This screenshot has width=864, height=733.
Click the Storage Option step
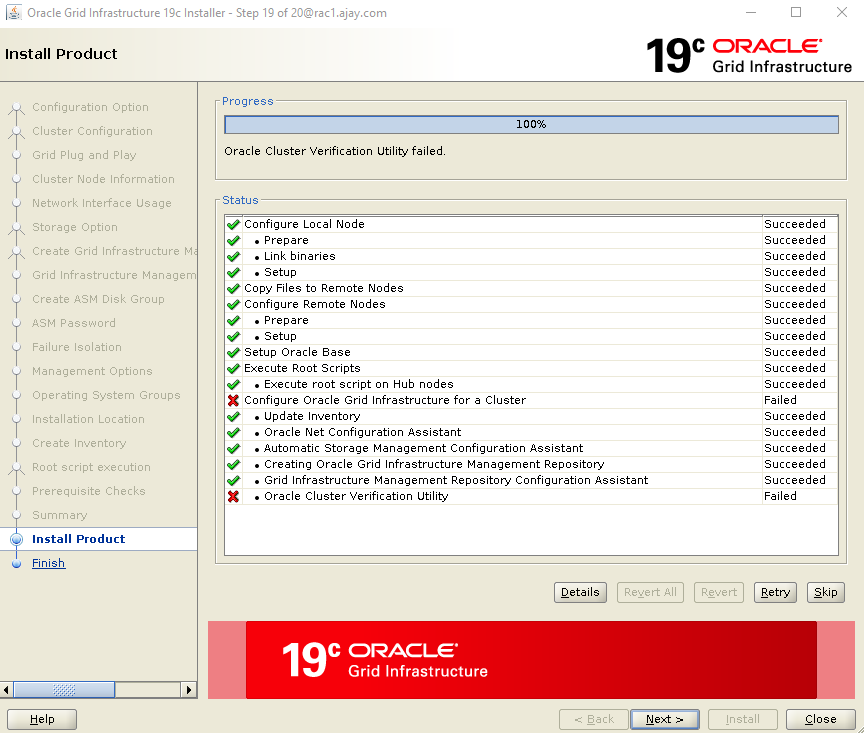tap(75, 227)
